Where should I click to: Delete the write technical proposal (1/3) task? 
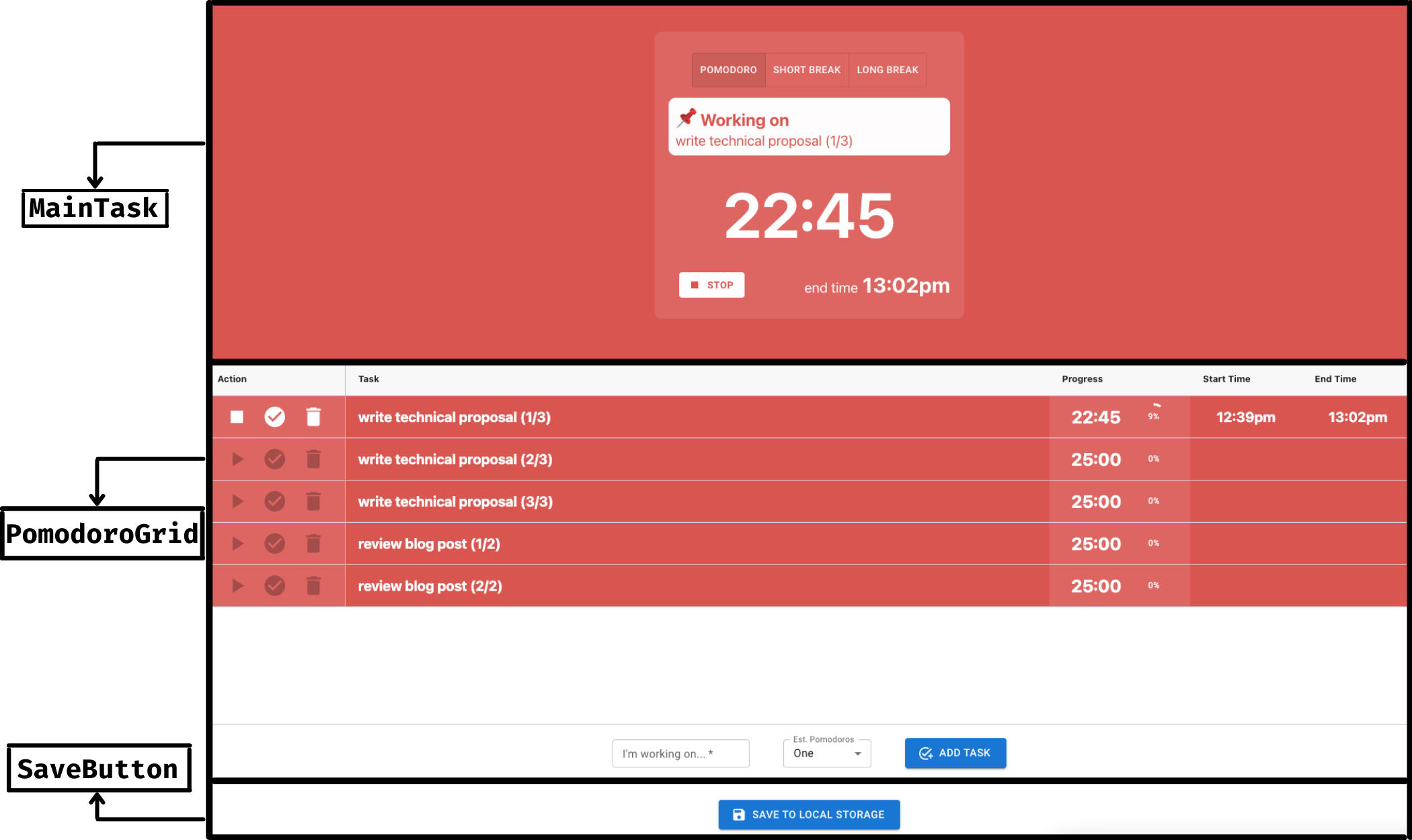(313, 417)
